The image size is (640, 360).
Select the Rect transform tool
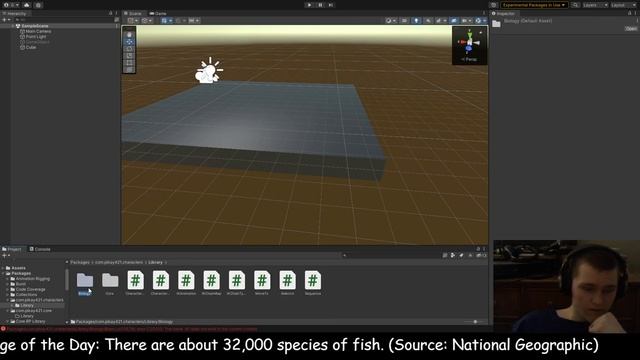point(129,62)
